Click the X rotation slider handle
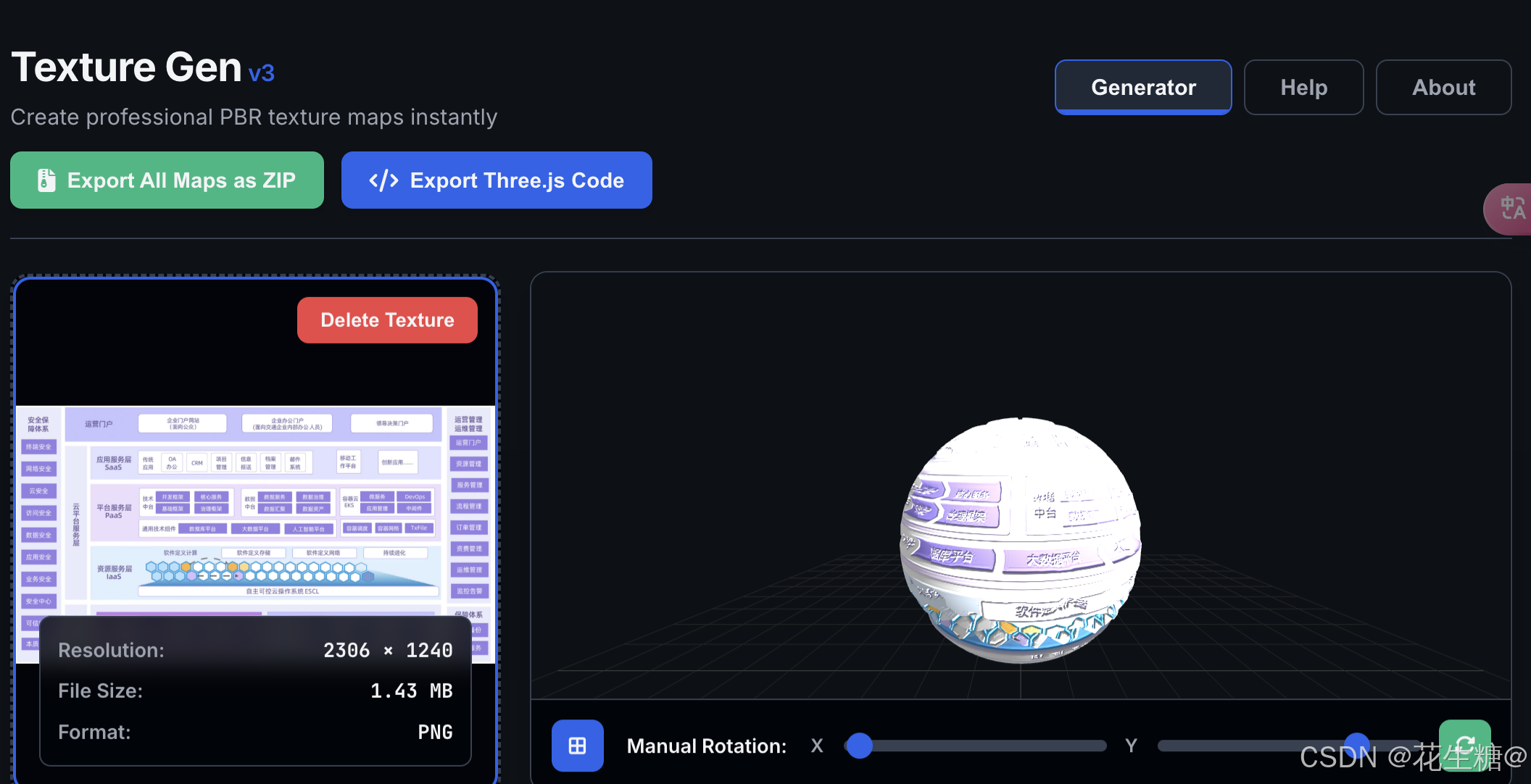Screen dimensions: 1531x784 859,746
